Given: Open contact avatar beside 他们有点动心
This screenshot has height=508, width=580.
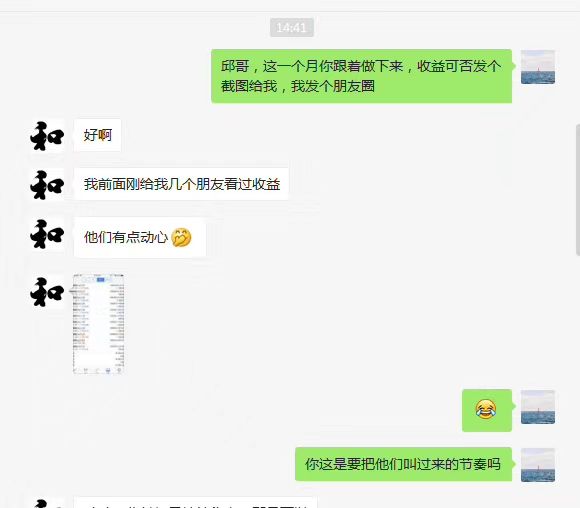Looking at the screenshot, I should click(x=47, y=234).
